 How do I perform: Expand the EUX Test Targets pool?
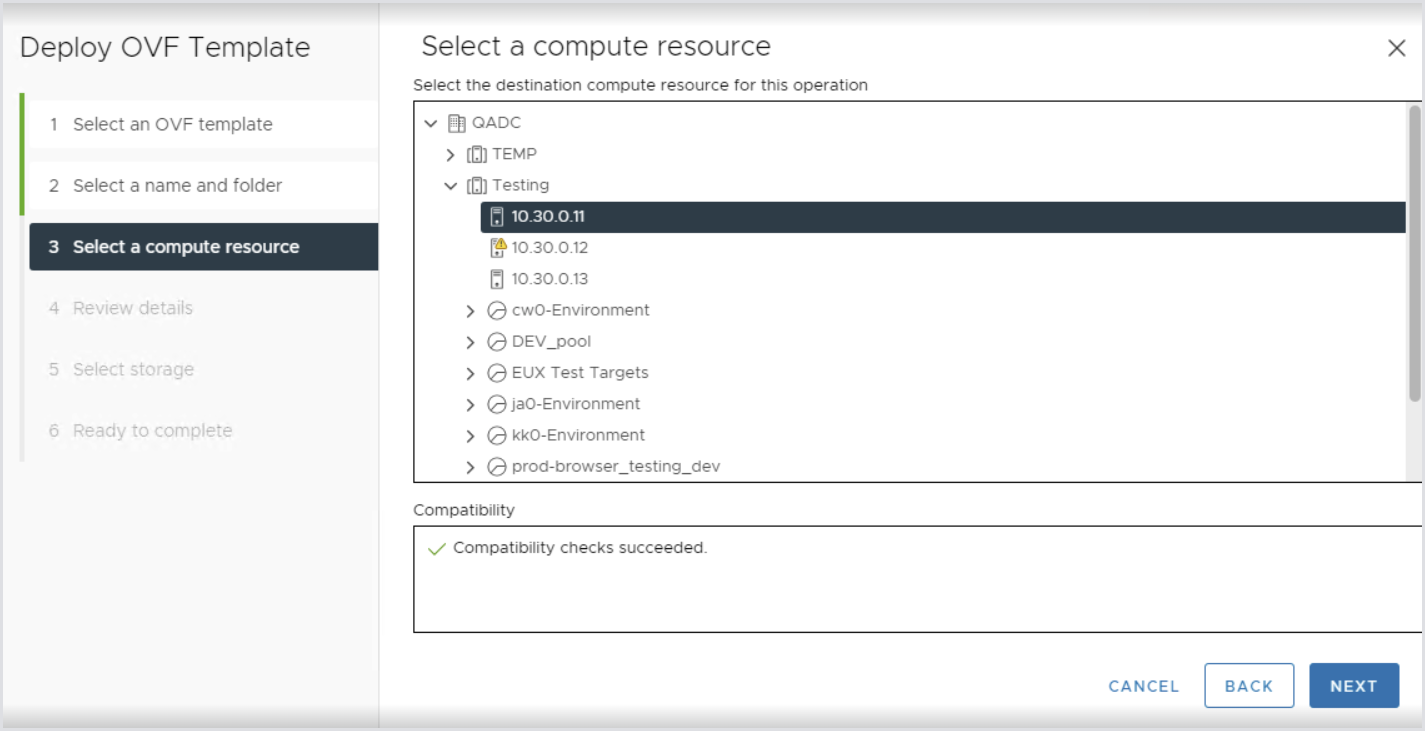[470, 373]
